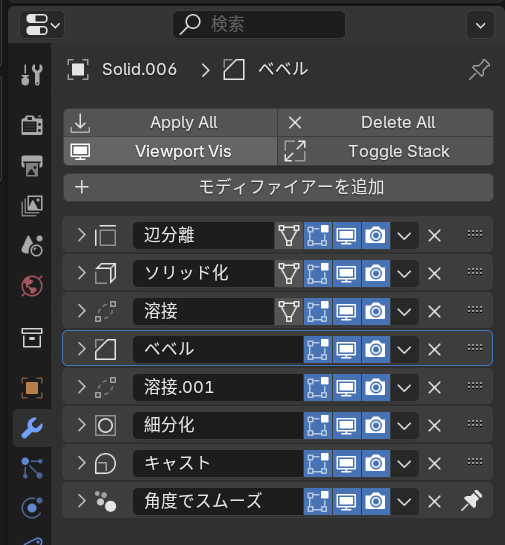This screenshot has height=545, width=505.
Task: Open the editor type dropdown
Action: pyautogui.click(x=42, y=24)
